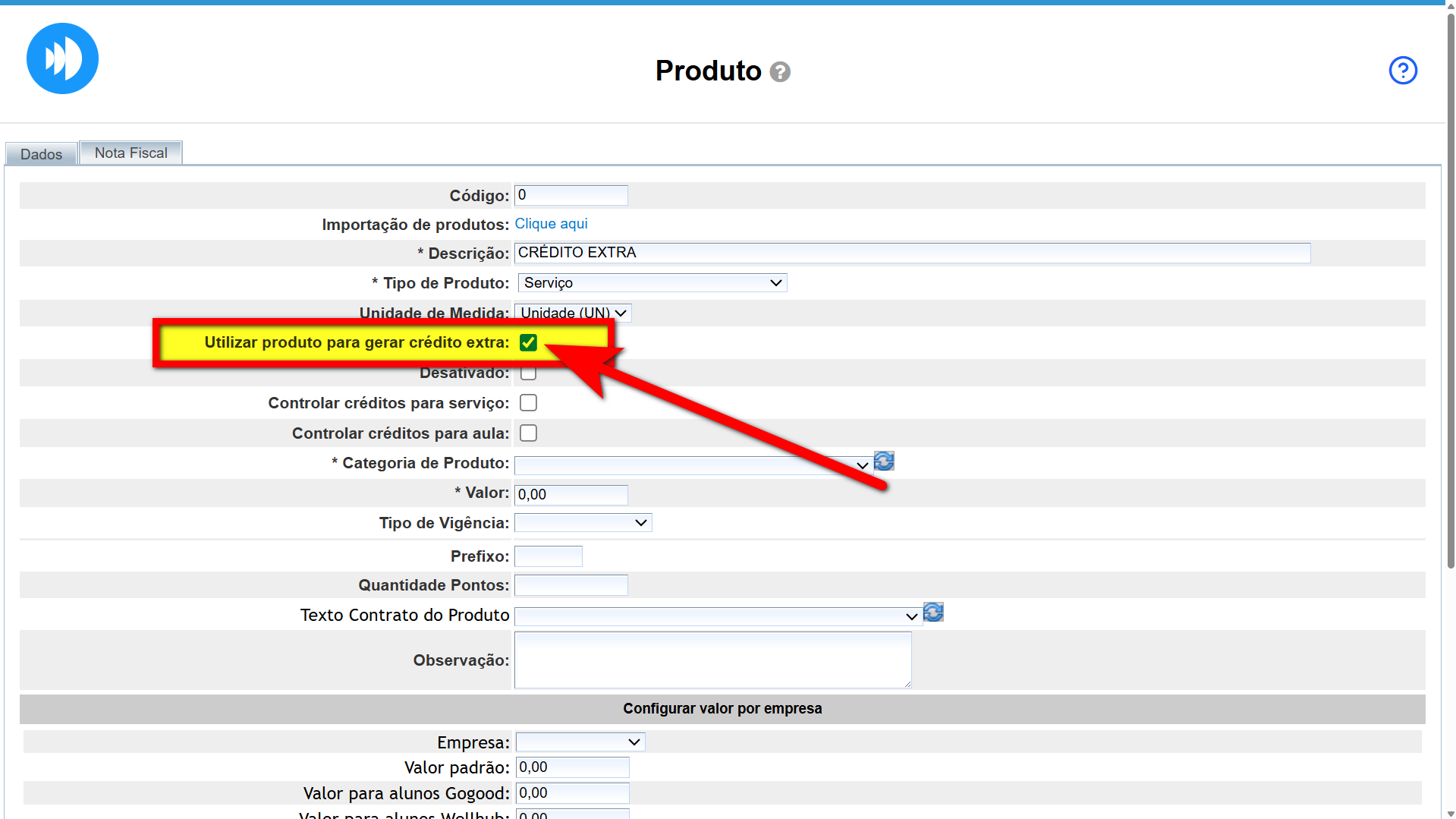Expand the Unidade de Medida dropdown
The height and width of the screenshot is (819, 1456).
[x=573, y=313]
